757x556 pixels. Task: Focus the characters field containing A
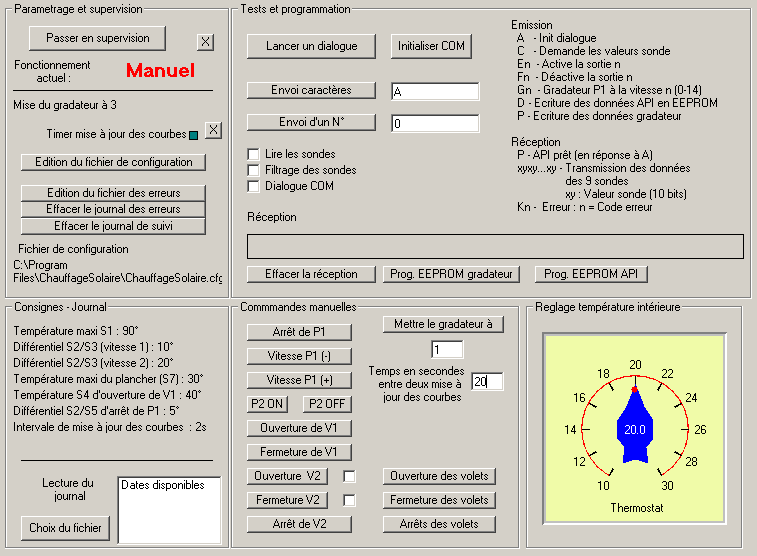coord(435,91)
